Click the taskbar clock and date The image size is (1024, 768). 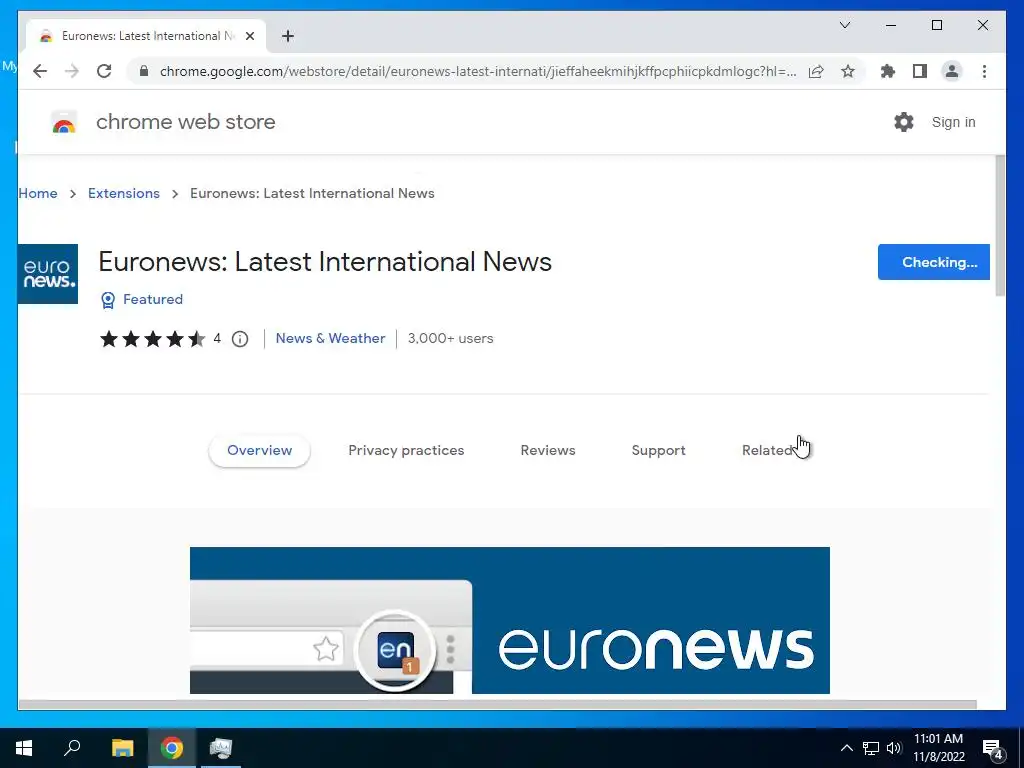tap(938, 748)
